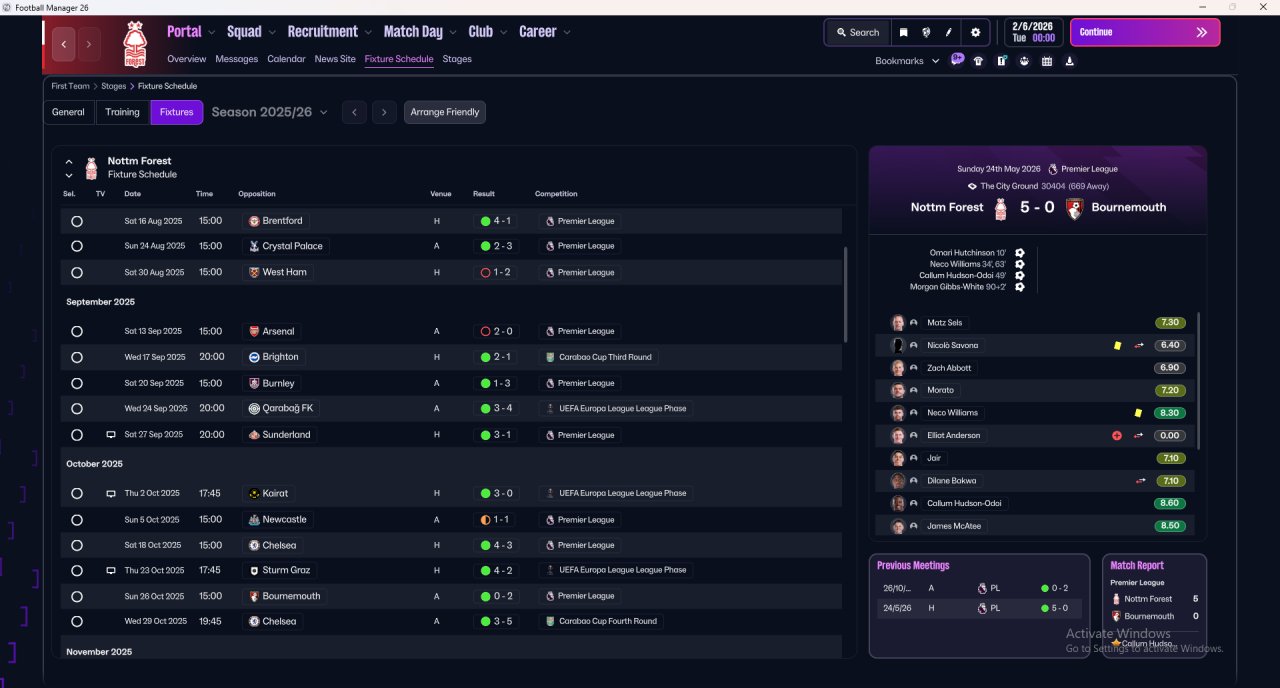This screenshot has width=1280, height=688.
Task: Click the globe icon beside Search
Action: [926, 32]
